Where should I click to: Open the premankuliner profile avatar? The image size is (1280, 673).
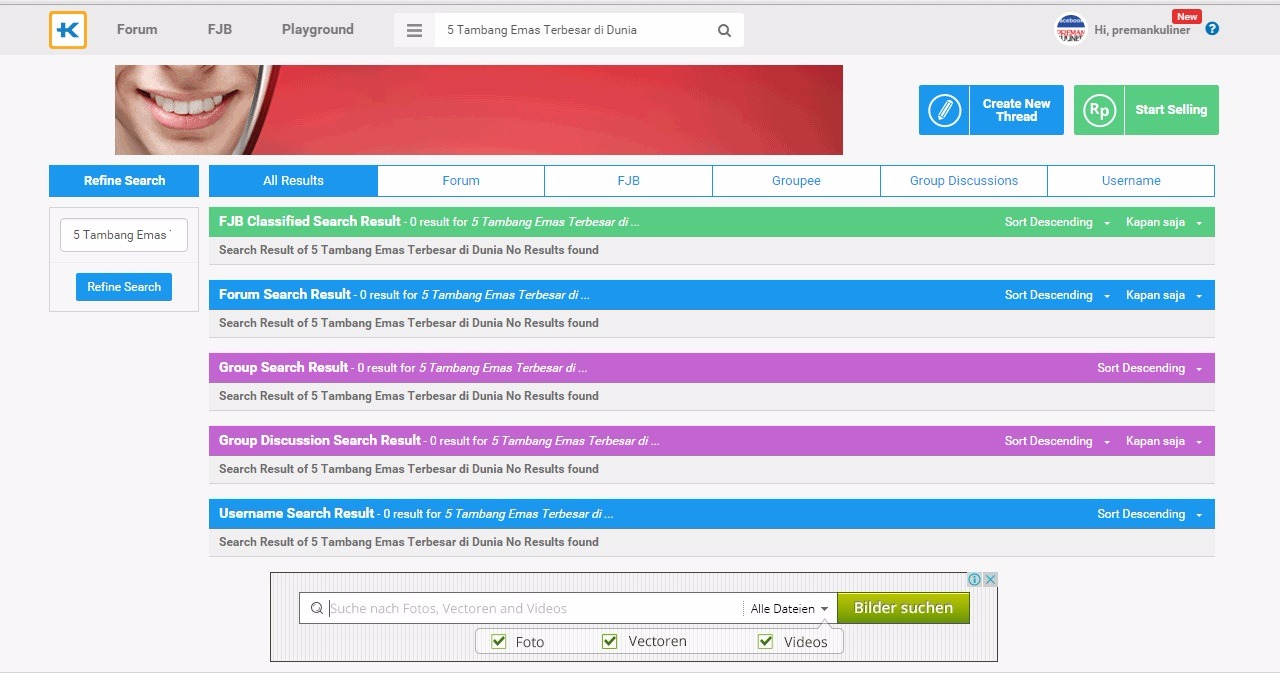[1070, 30]
